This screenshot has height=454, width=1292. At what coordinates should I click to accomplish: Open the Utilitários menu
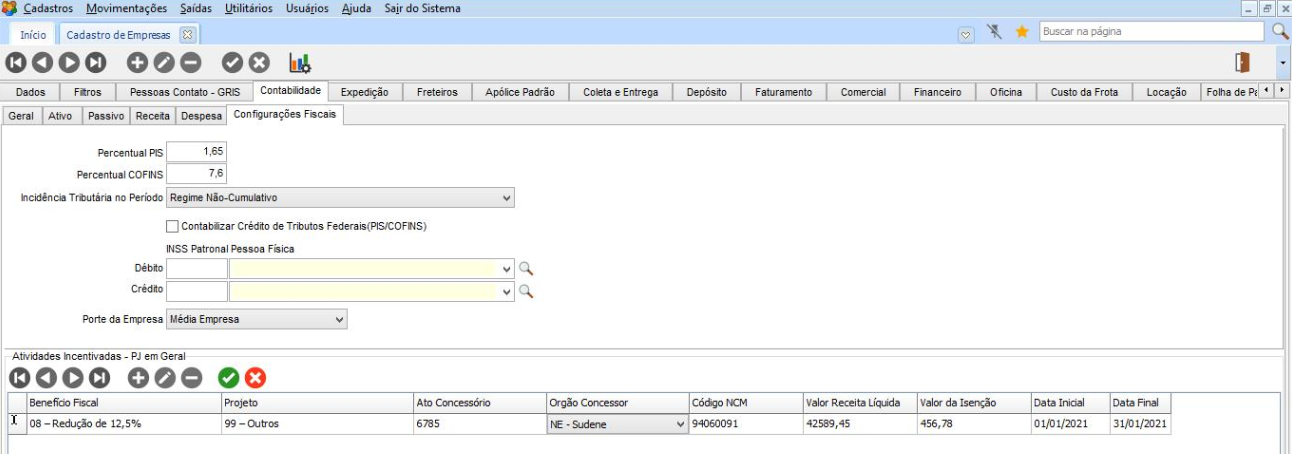pyautogui.click(x=249, y=8)
